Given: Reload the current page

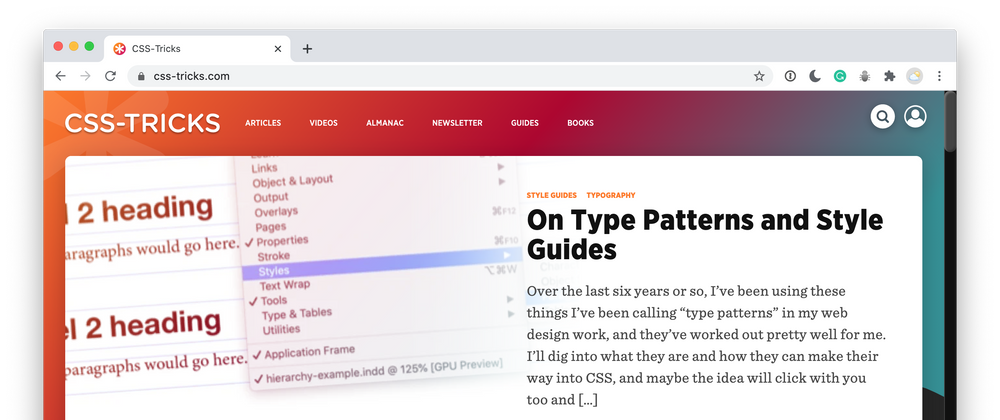Looking at the screenshot, I should coord(110,76).
